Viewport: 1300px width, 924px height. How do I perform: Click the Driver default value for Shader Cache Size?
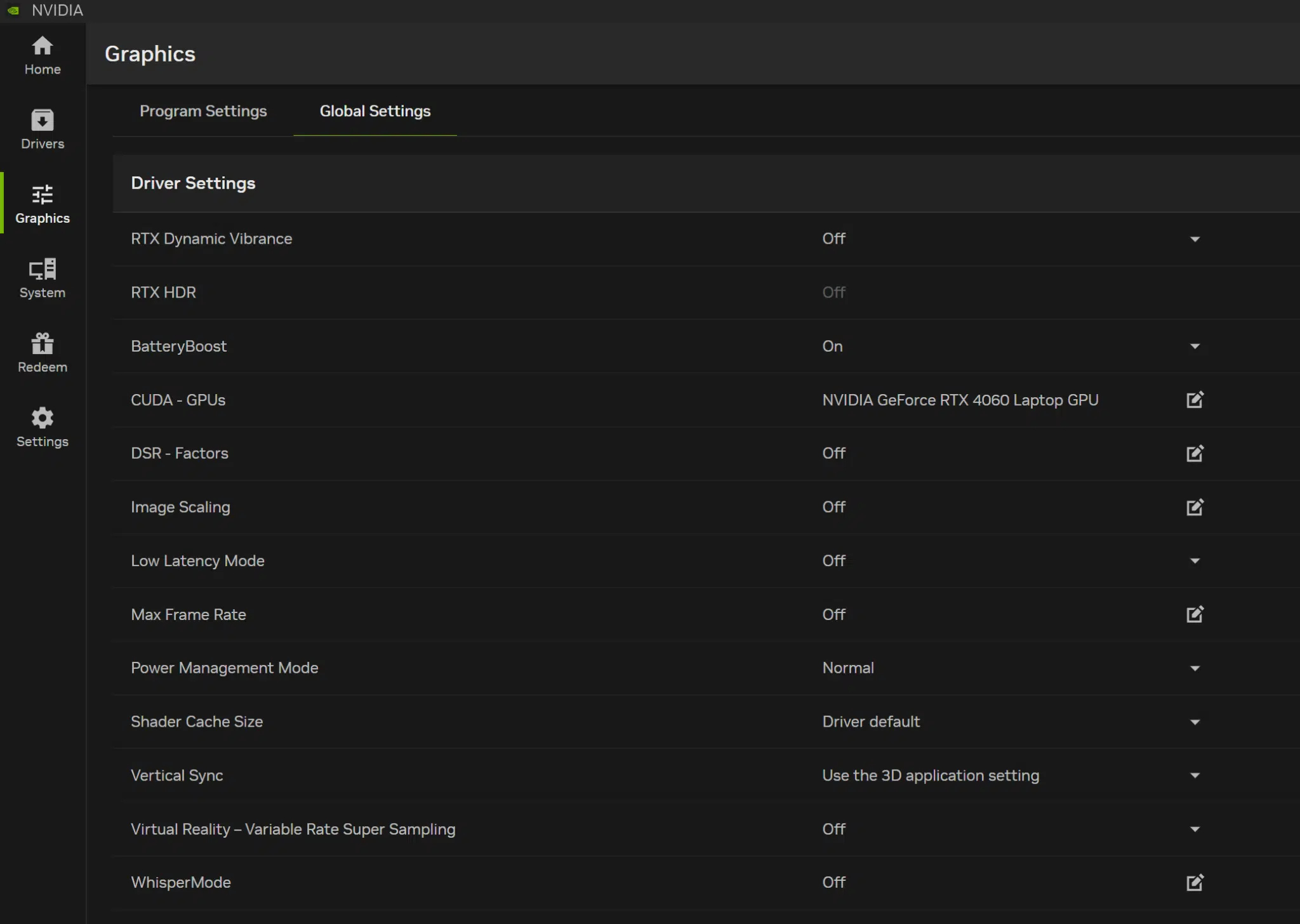[871, 722]
